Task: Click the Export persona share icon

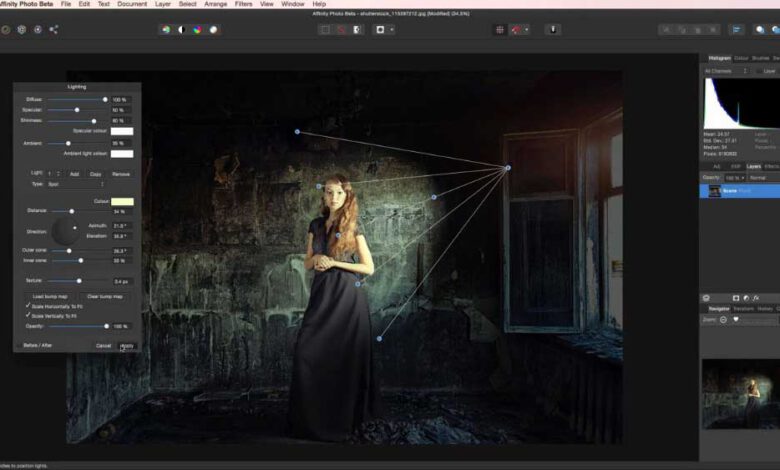Action: click(53, 30)
